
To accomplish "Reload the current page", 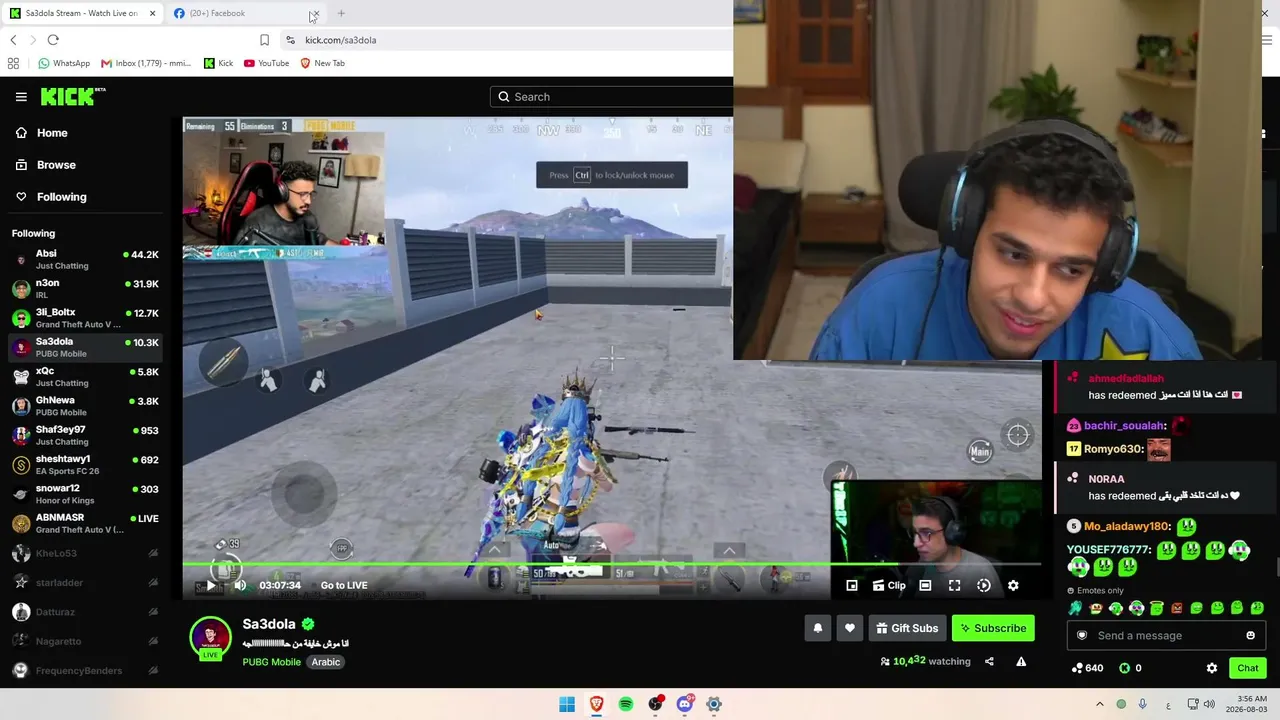I will pos(53,40).
